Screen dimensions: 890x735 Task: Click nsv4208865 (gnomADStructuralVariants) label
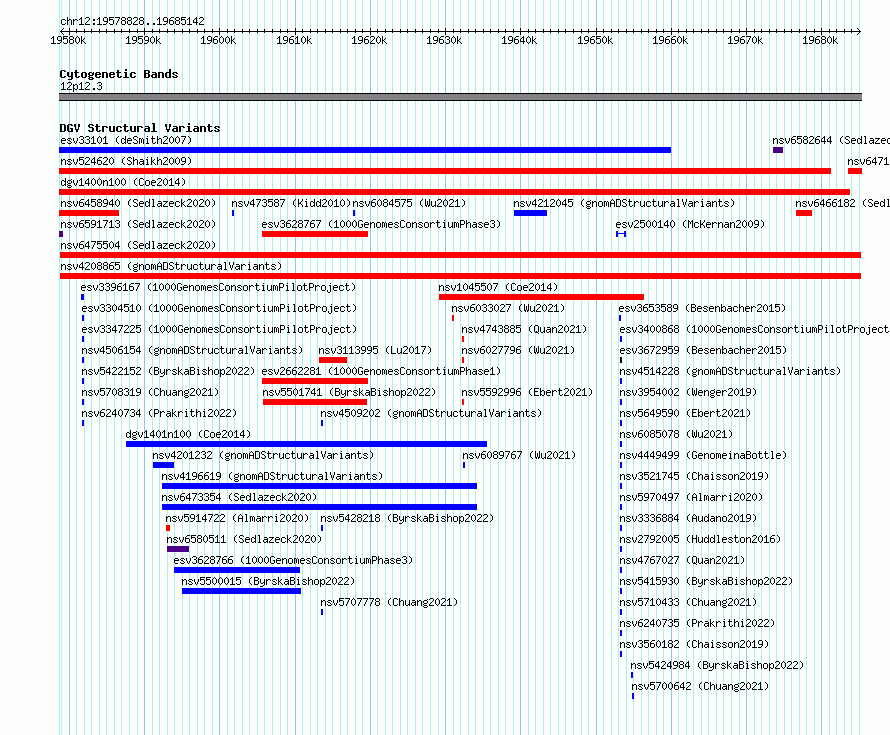pyautogui.click(x=171, y=266)
